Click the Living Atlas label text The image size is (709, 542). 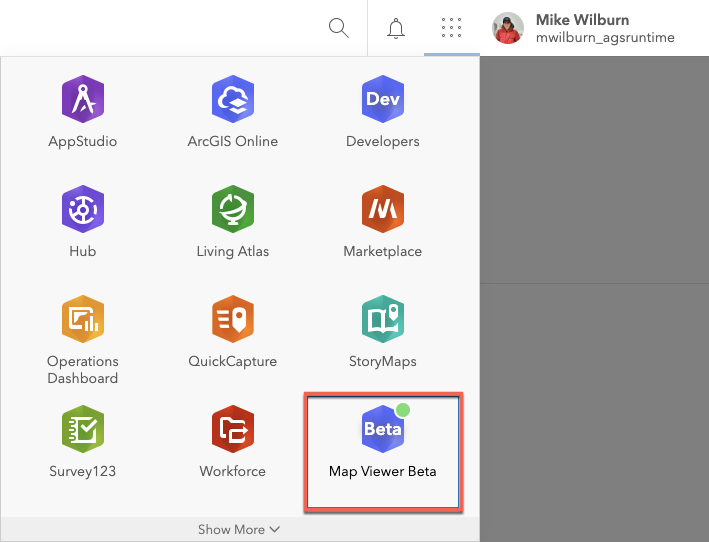pyautogui.click(x=233, y=251)
